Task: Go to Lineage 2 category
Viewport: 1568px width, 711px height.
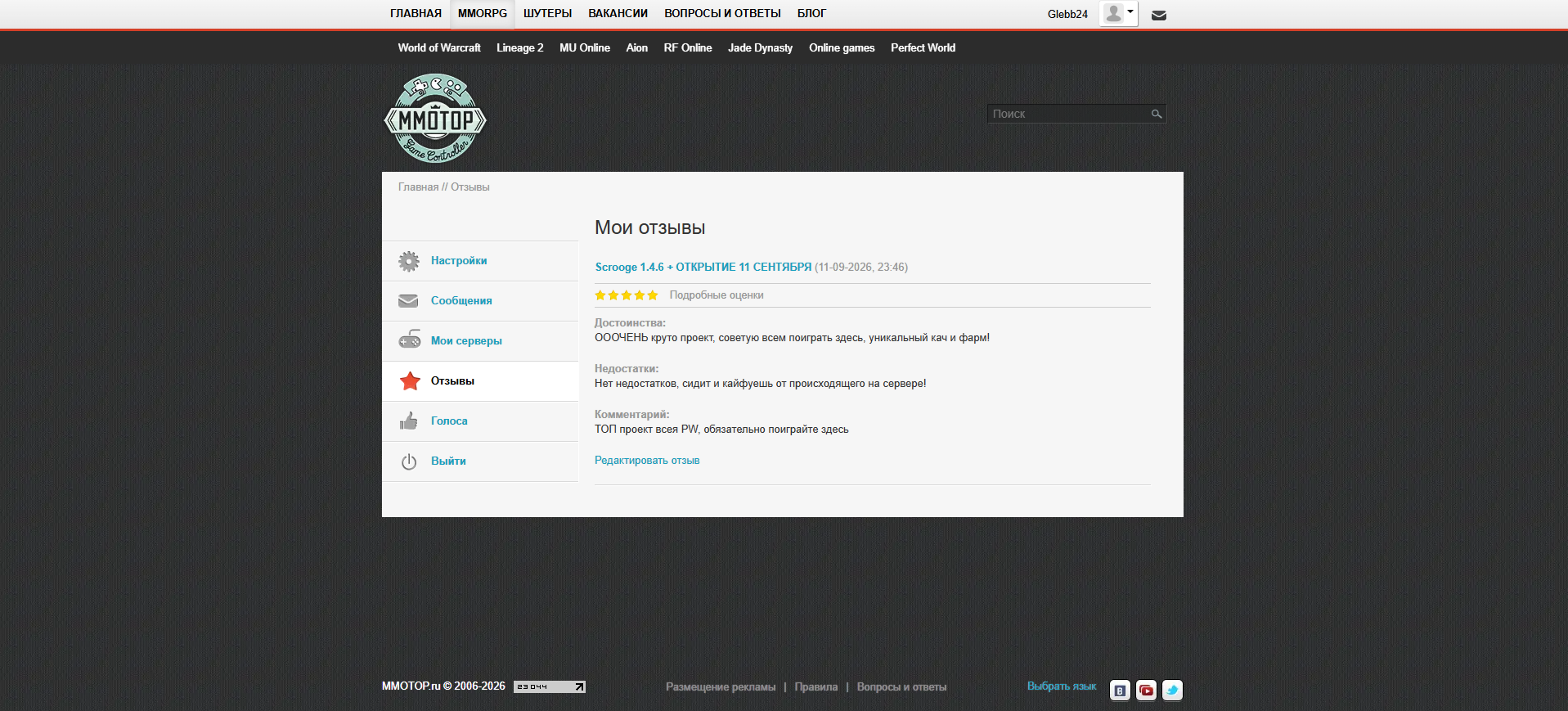Action: 520,47
